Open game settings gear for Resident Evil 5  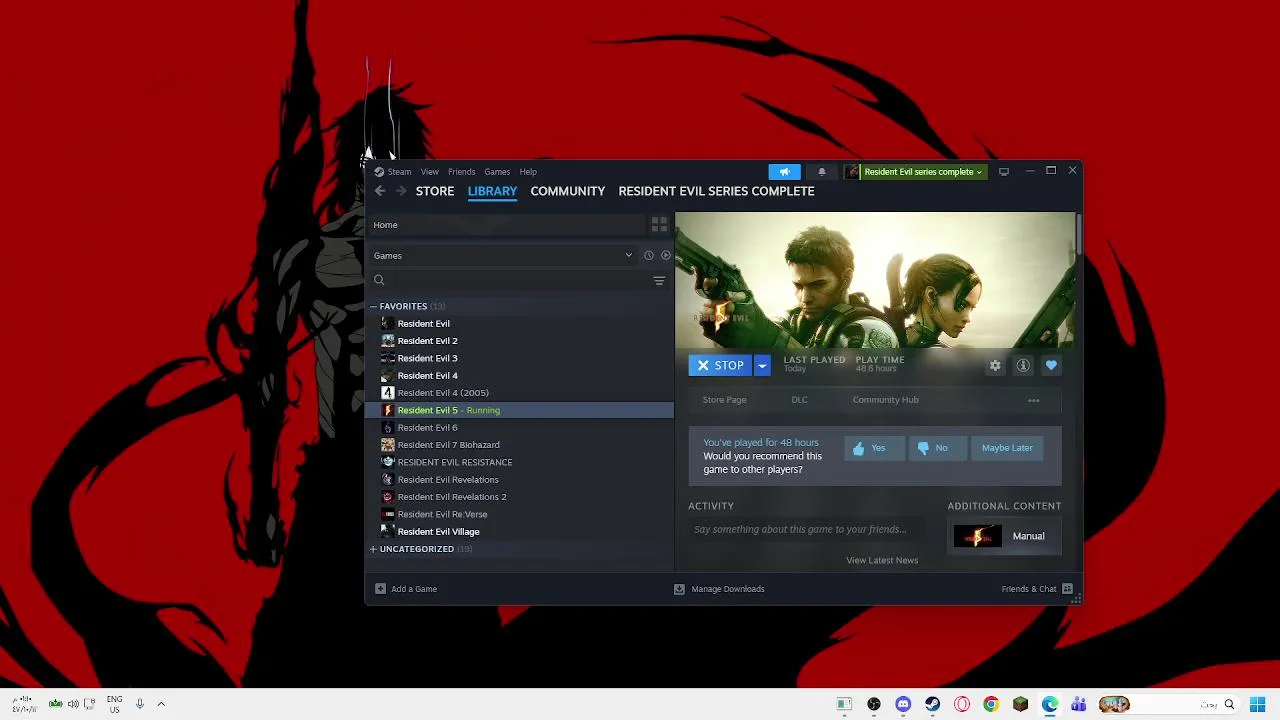tap(995, 366)
